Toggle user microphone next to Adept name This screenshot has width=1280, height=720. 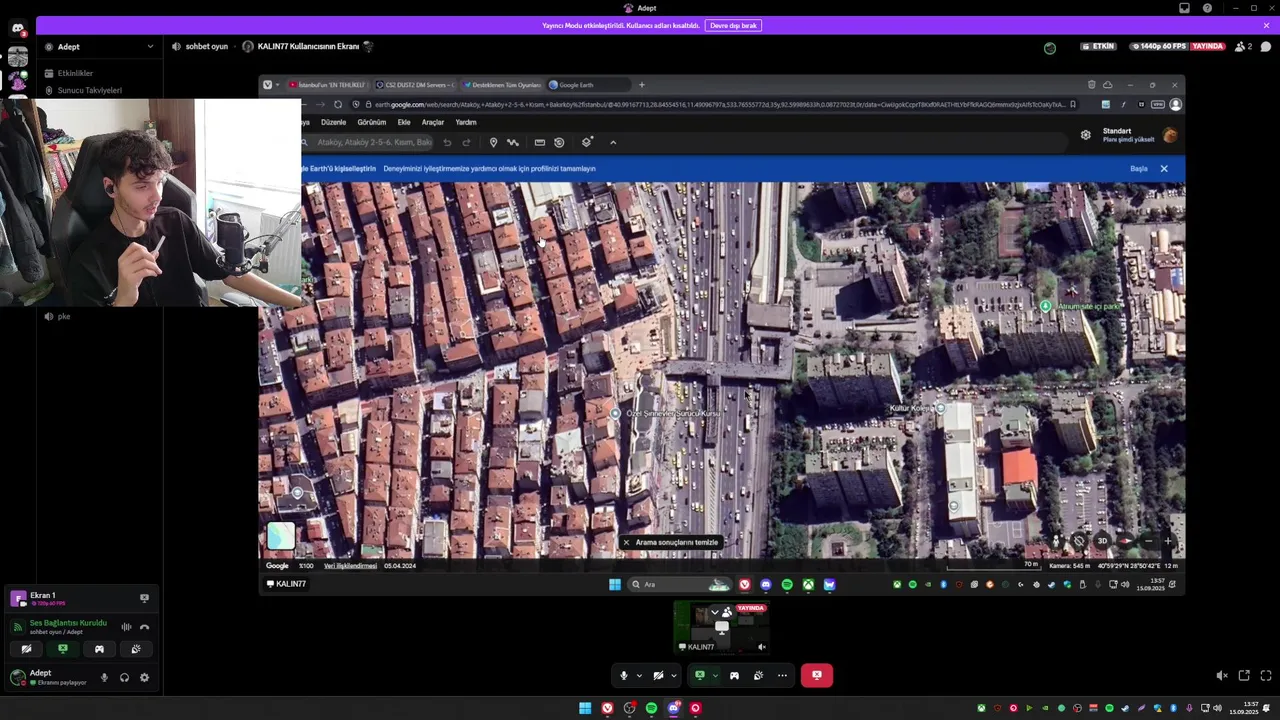[x=104, y=677]
